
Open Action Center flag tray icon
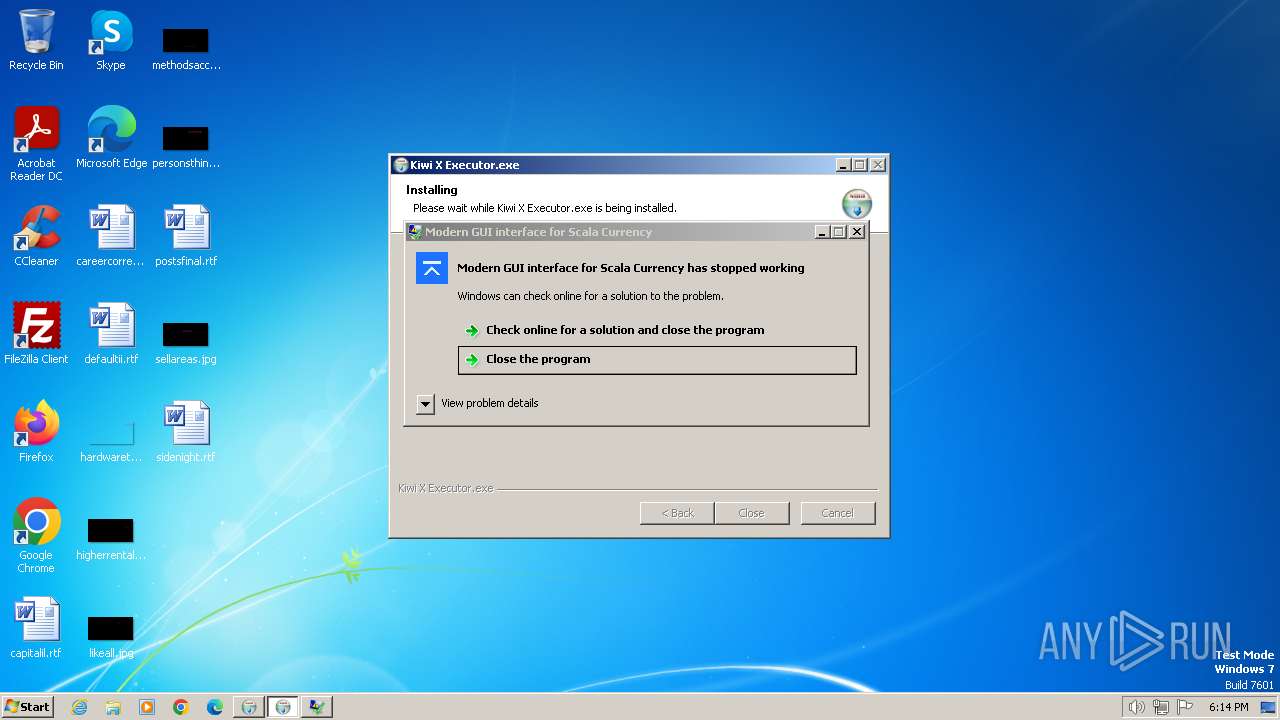[x=1185, y=707]
